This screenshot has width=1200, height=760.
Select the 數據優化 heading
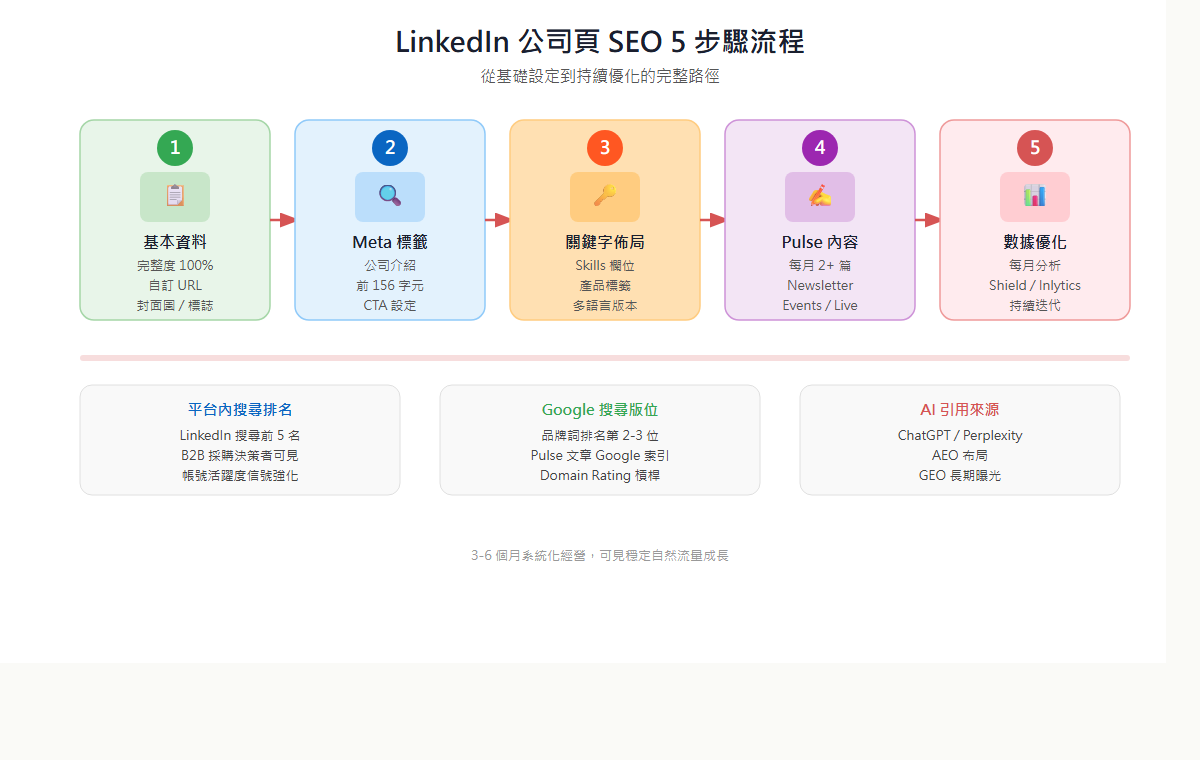coord(1035,242)
